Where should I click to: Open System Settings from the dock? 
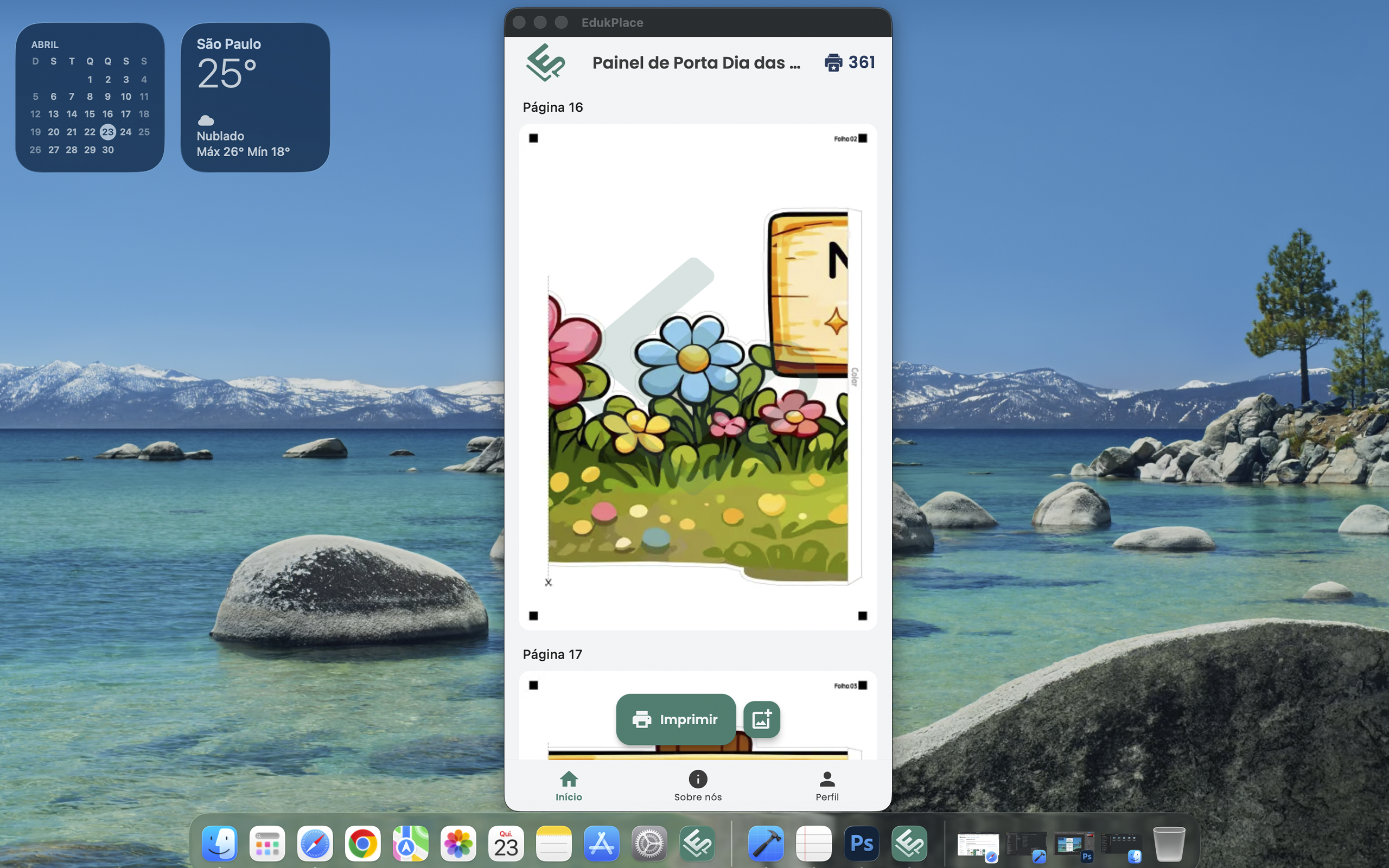[x=649, y=843]
